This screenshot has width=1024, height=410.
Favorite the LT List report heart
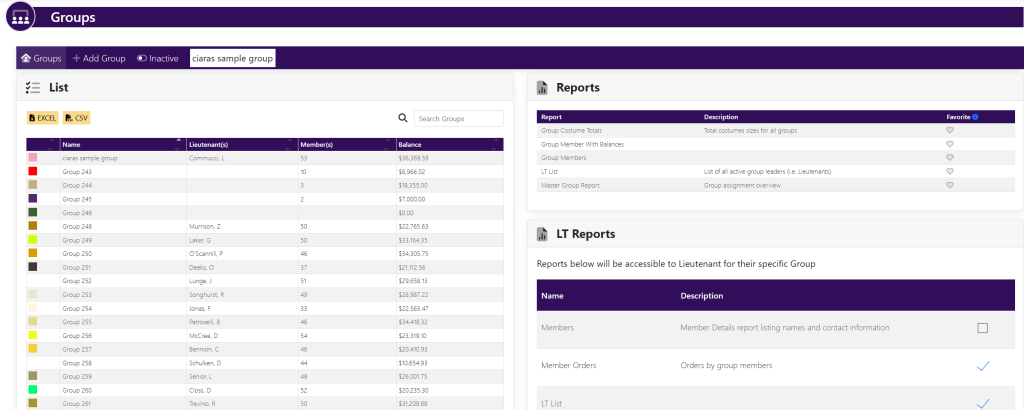[949, 172]
